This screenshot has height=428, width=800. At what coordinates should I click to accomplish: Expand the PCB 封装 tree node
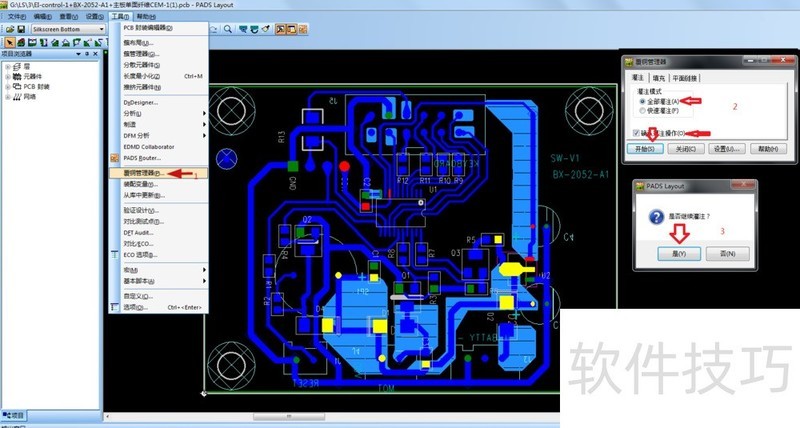[x=8, y=87]
